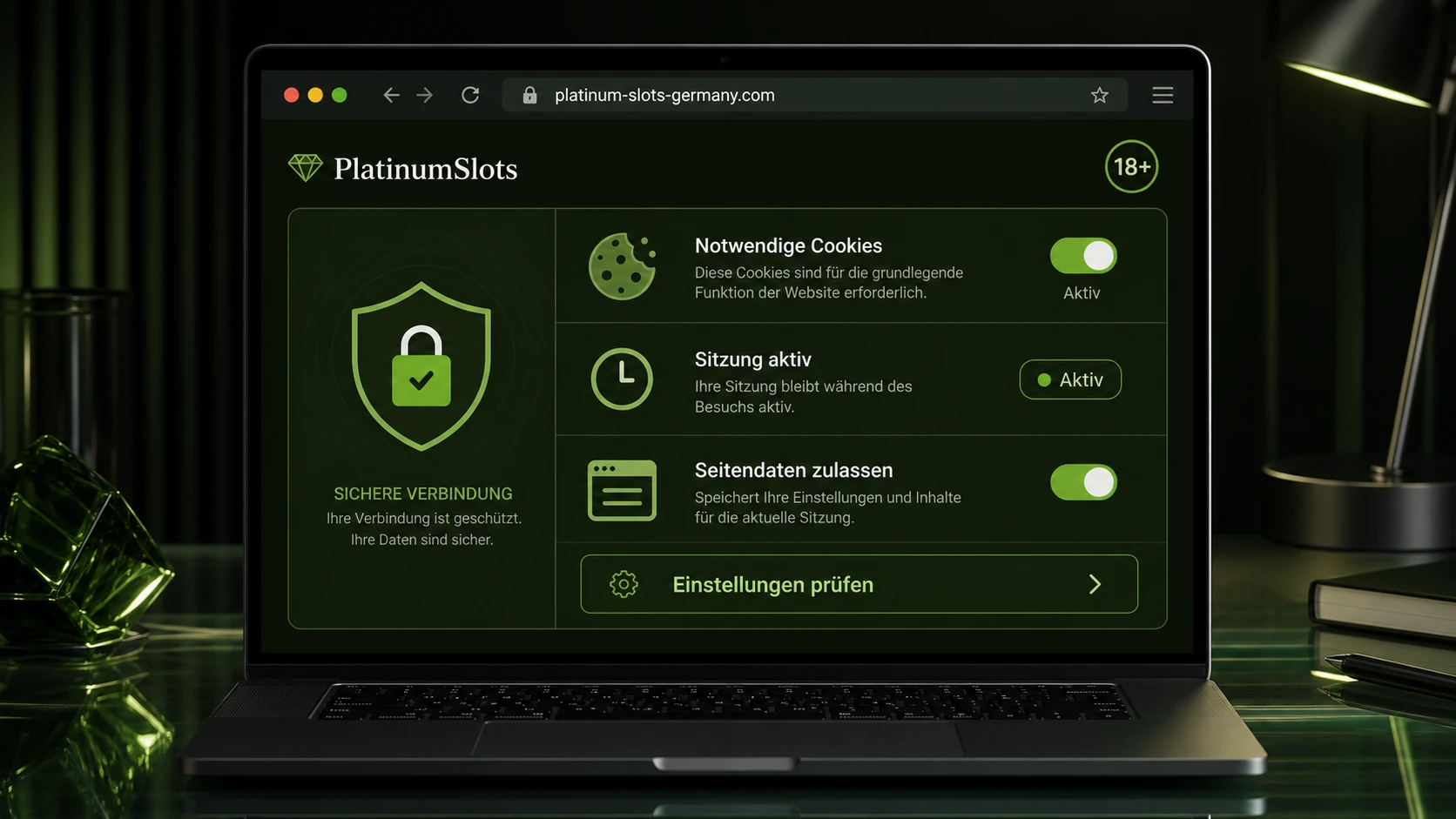Click the description 'Ihre Sitzung bleibt während des'
Viewport: 1456px width, 819px height.
tap(803, 386)
